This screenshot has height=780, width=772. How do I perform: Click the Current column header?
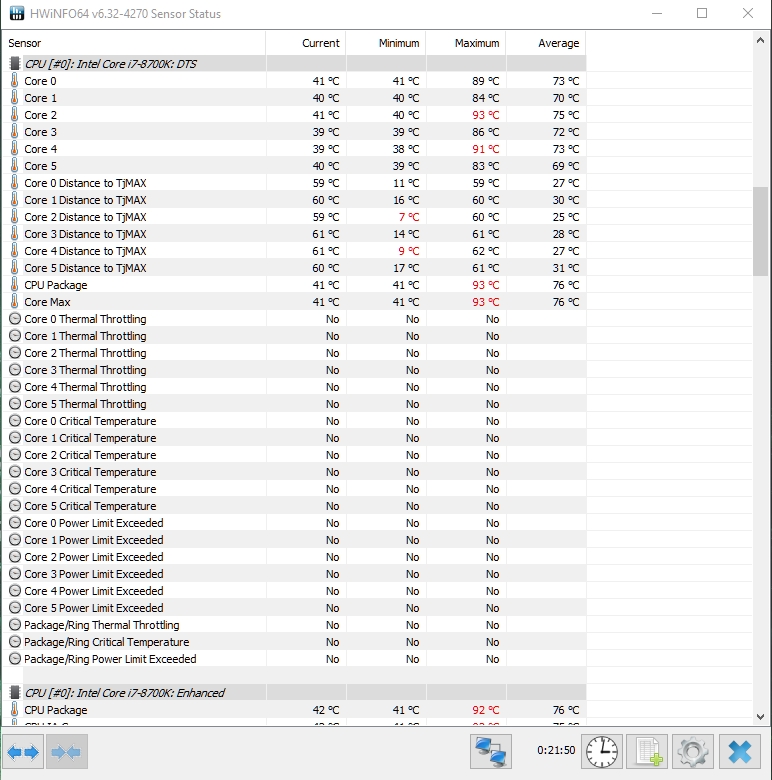point(306,43)
